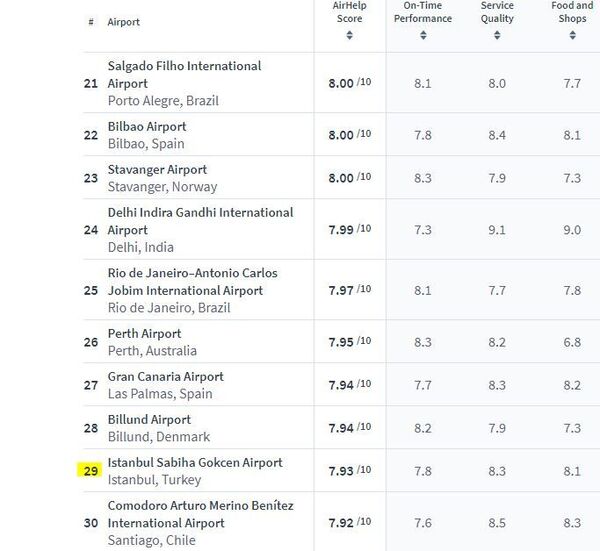
Task: Open Istanbul Sabiha Gokcen Airport entry
Action: coord(195,463)
